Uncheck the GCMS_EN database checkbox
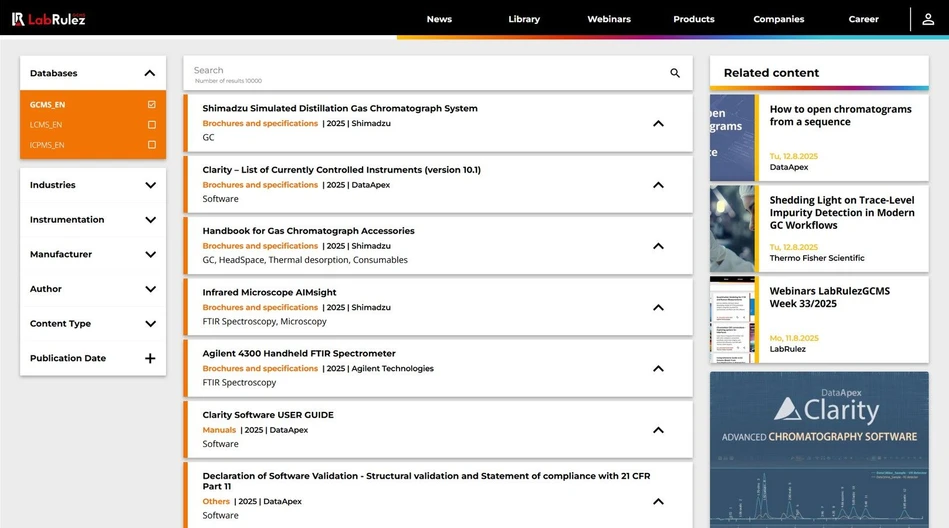Image resolution: width=949 pixels, height=528 pixels. pyautogui.click(x=152, y=105)
